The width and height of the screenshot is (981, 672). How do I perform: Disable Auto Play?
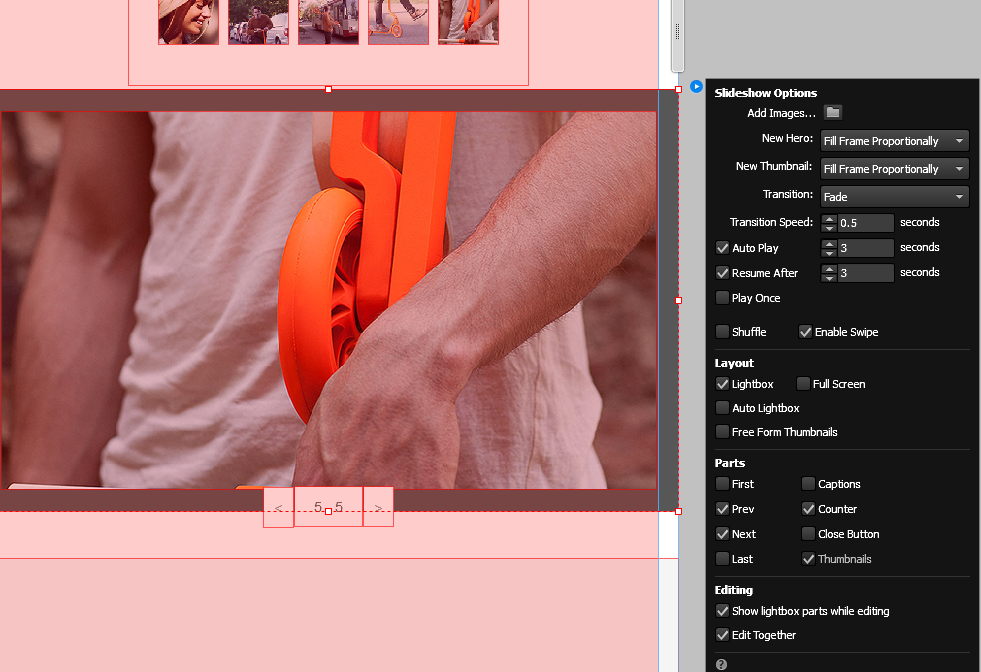coord(722,247)
